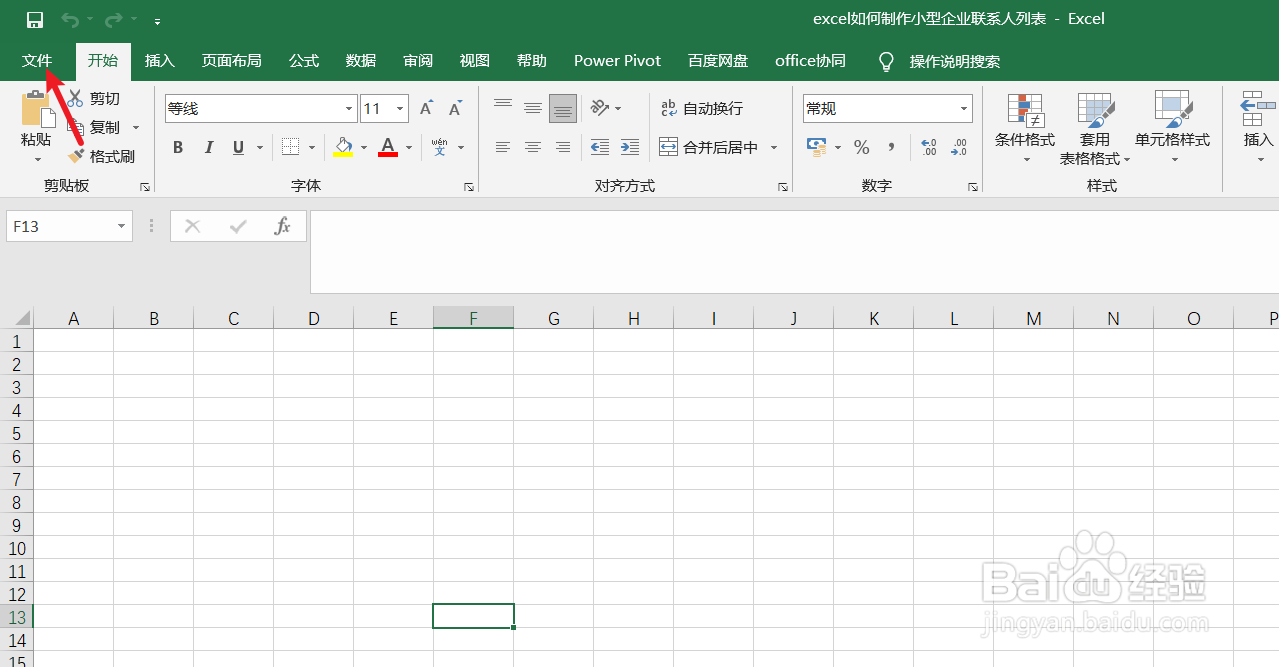Viewport: 1279px width, 667px height.
Task: Click the Name Box showing F13
Action: tap(60, 226)
